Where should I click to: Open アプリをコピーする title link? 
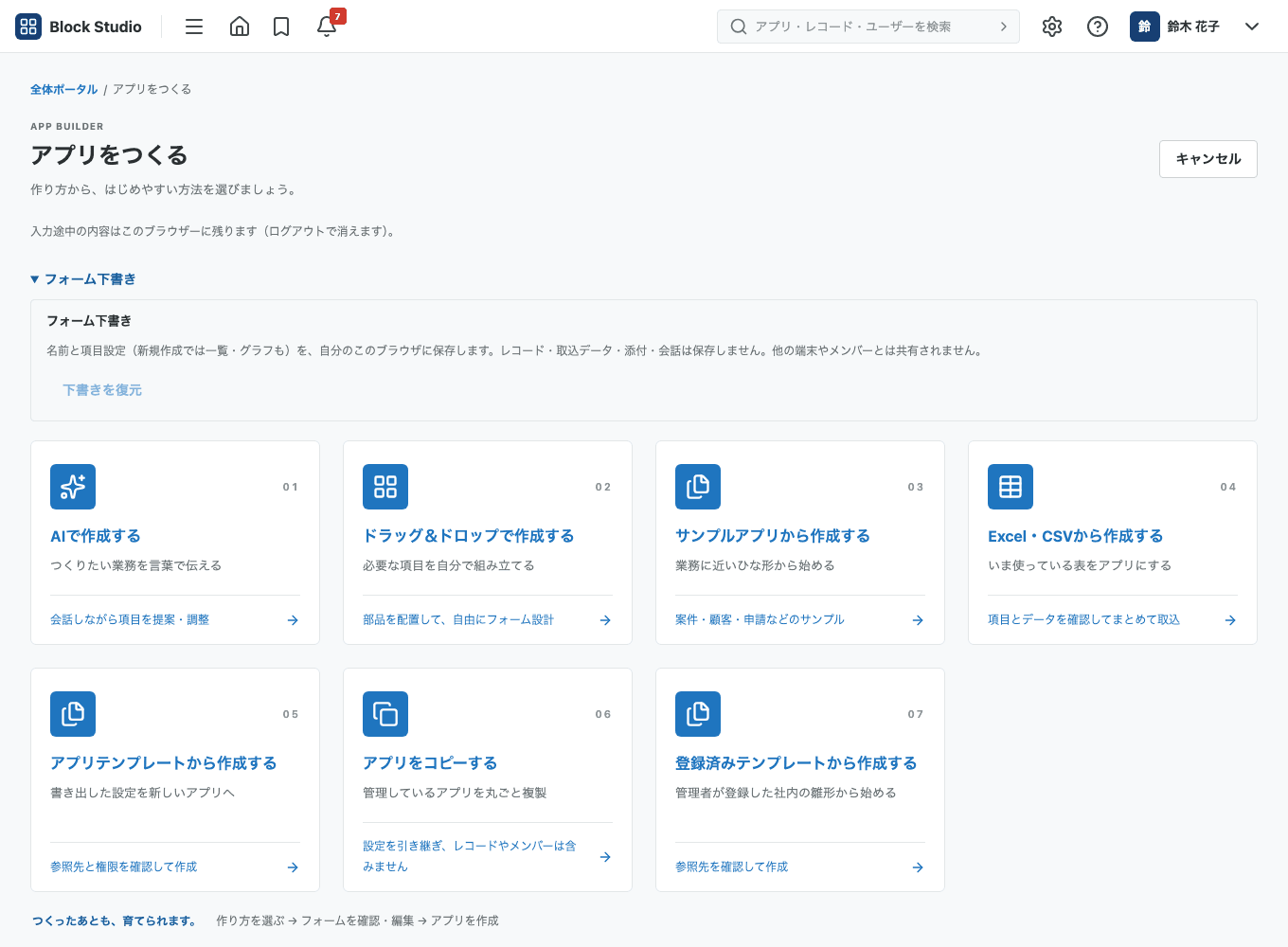pyautogui.click(x=430, y=763)
